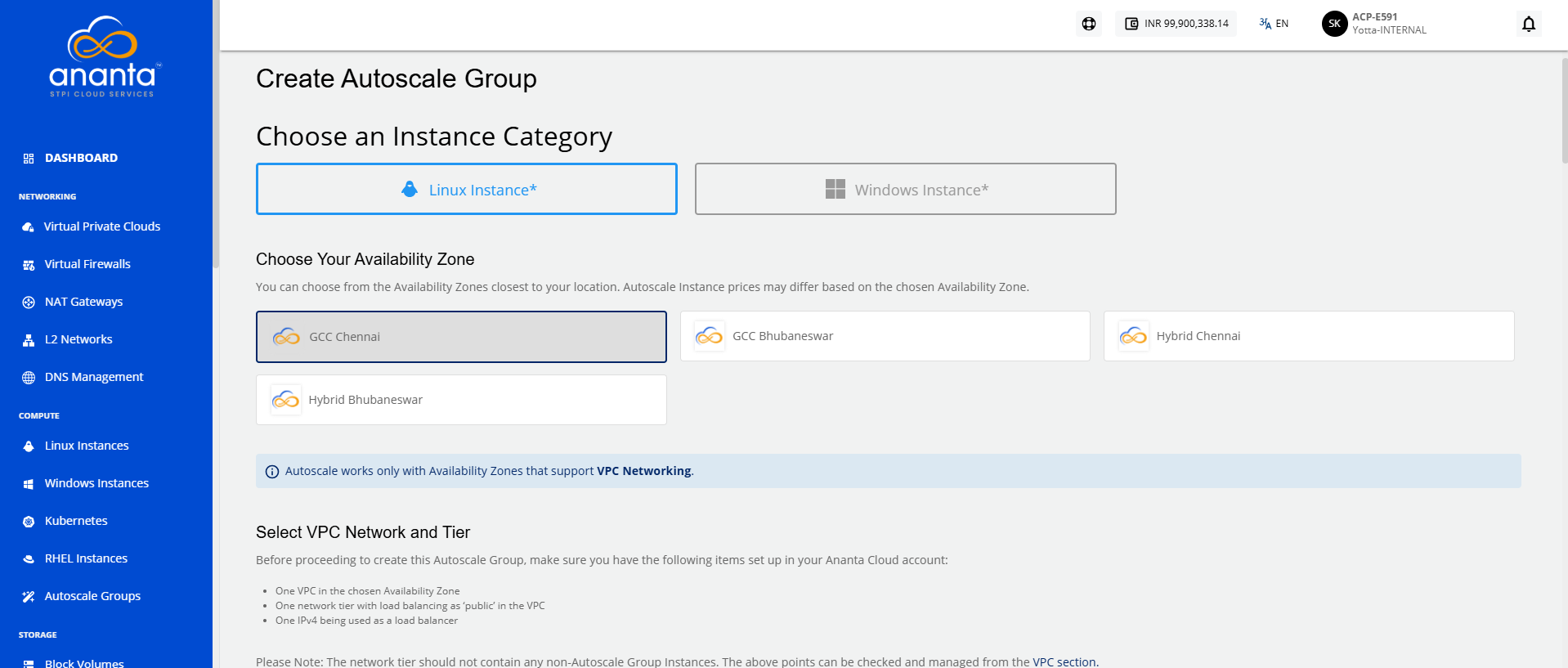Viewport: 1568px width, 668px height.
Task: Click the RHEL Instances hat icon
Action: point(29,559)
